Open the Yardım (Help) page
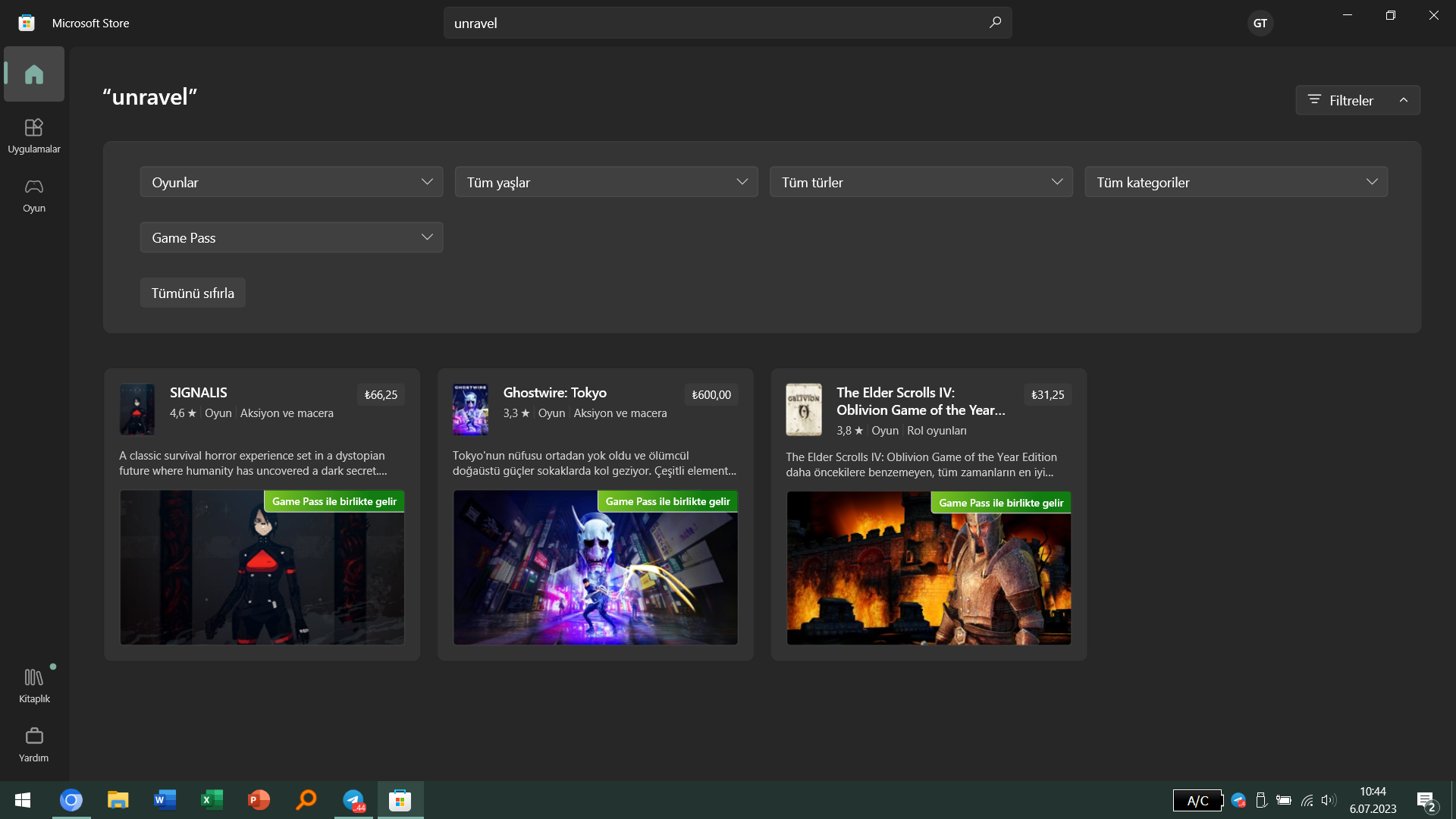Image resolution: width=1456 pixels, height=819 pixels. (34, 744)
